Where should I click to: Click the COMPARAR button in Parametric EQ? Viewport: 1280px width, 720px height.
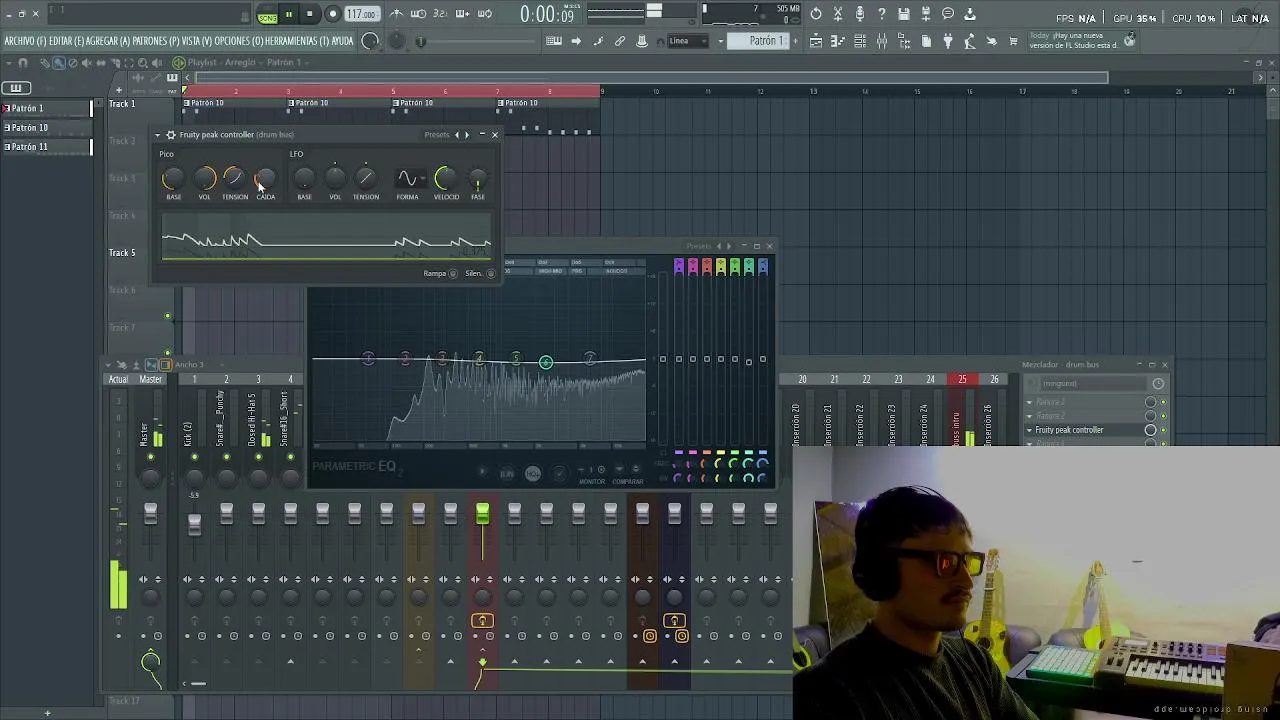point(628,482)
